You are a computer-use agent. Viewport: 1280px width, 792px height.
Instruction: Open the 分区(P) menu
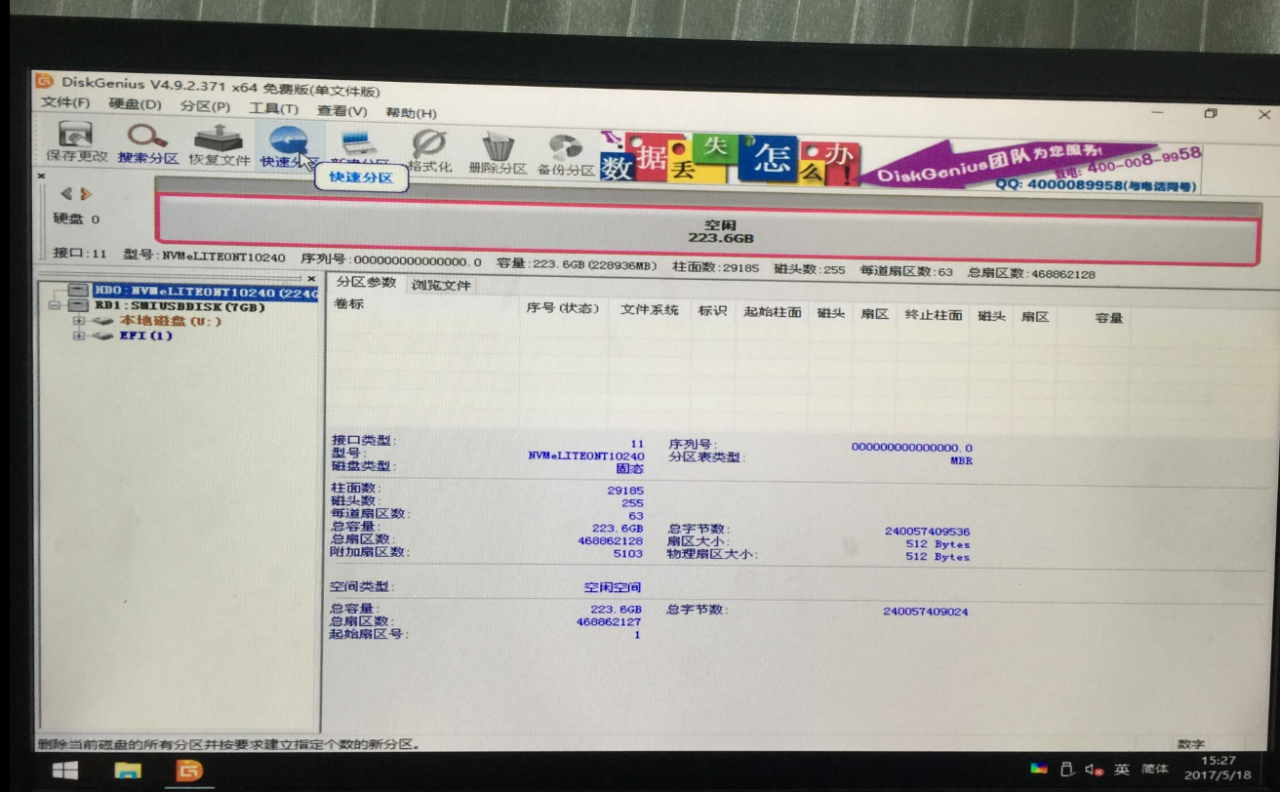[x=205, y=107]
